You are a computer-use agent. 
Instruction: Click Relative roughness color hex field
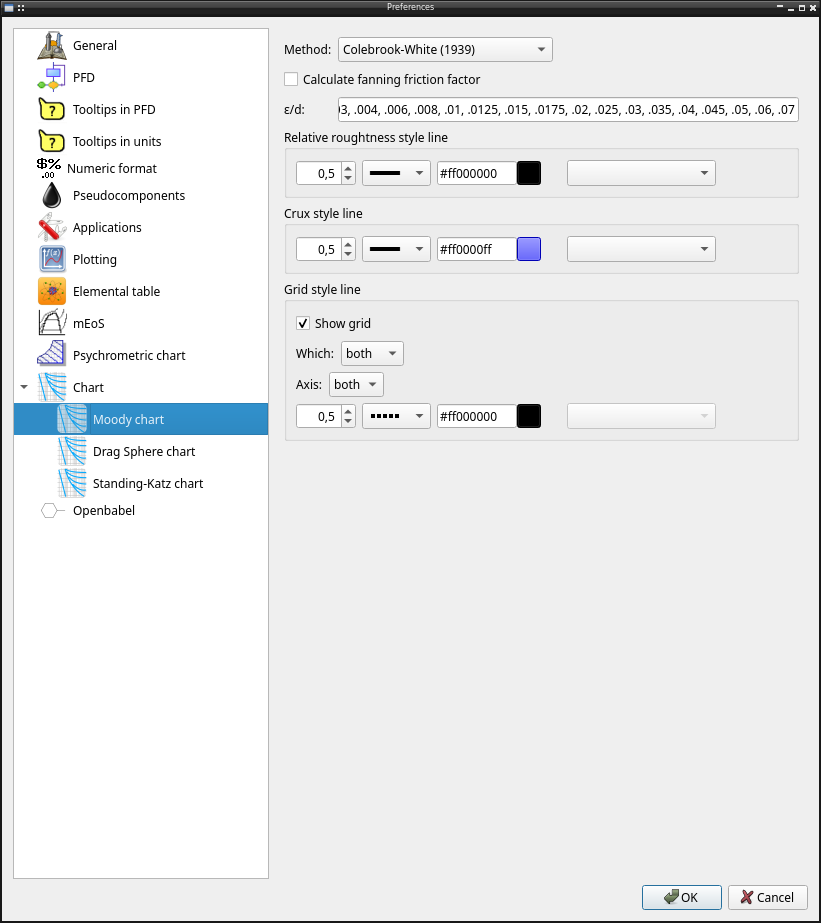pos(477,173)
